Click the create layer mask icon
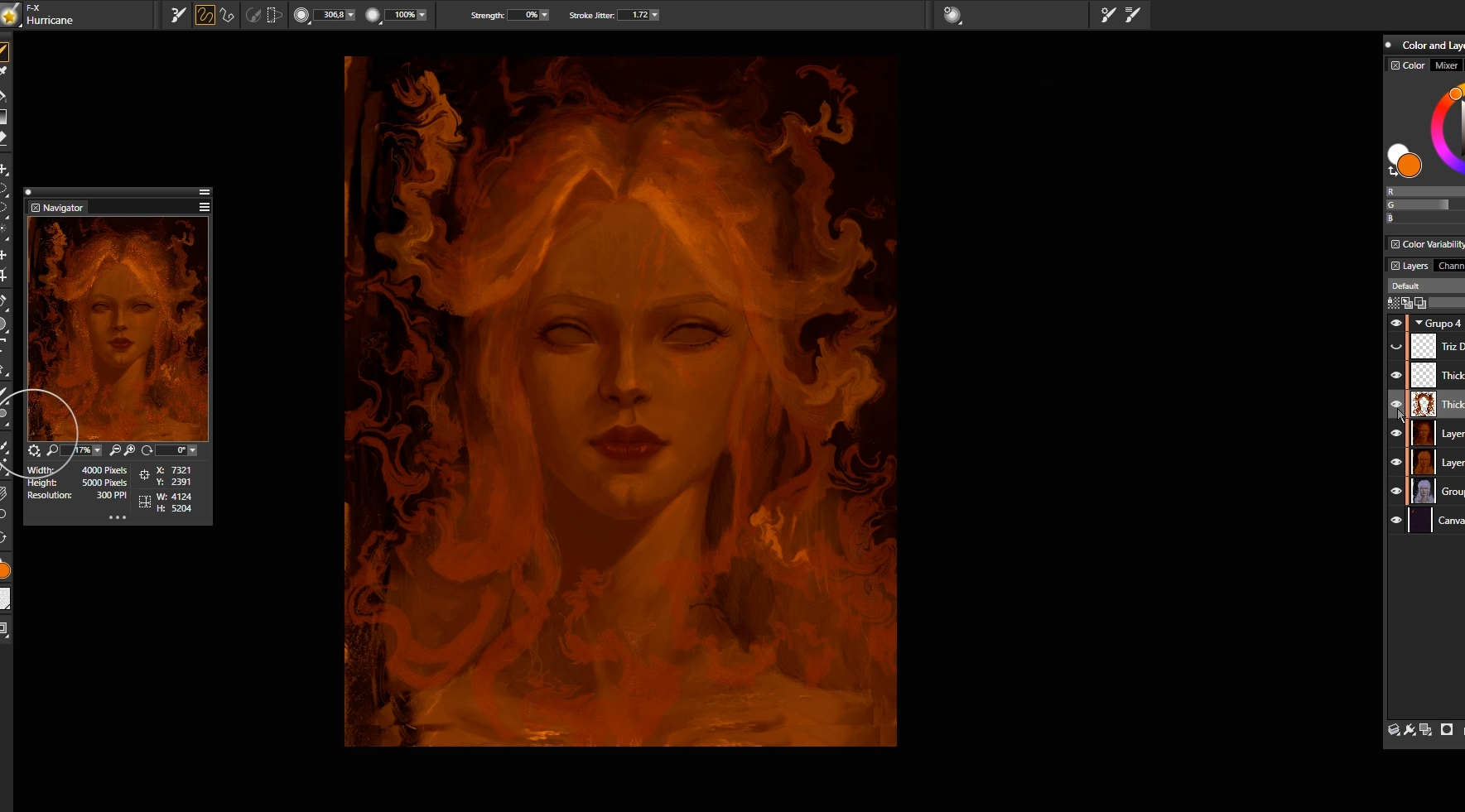The width and height of the screenshot is (1465, 812). pos(1447,730)
